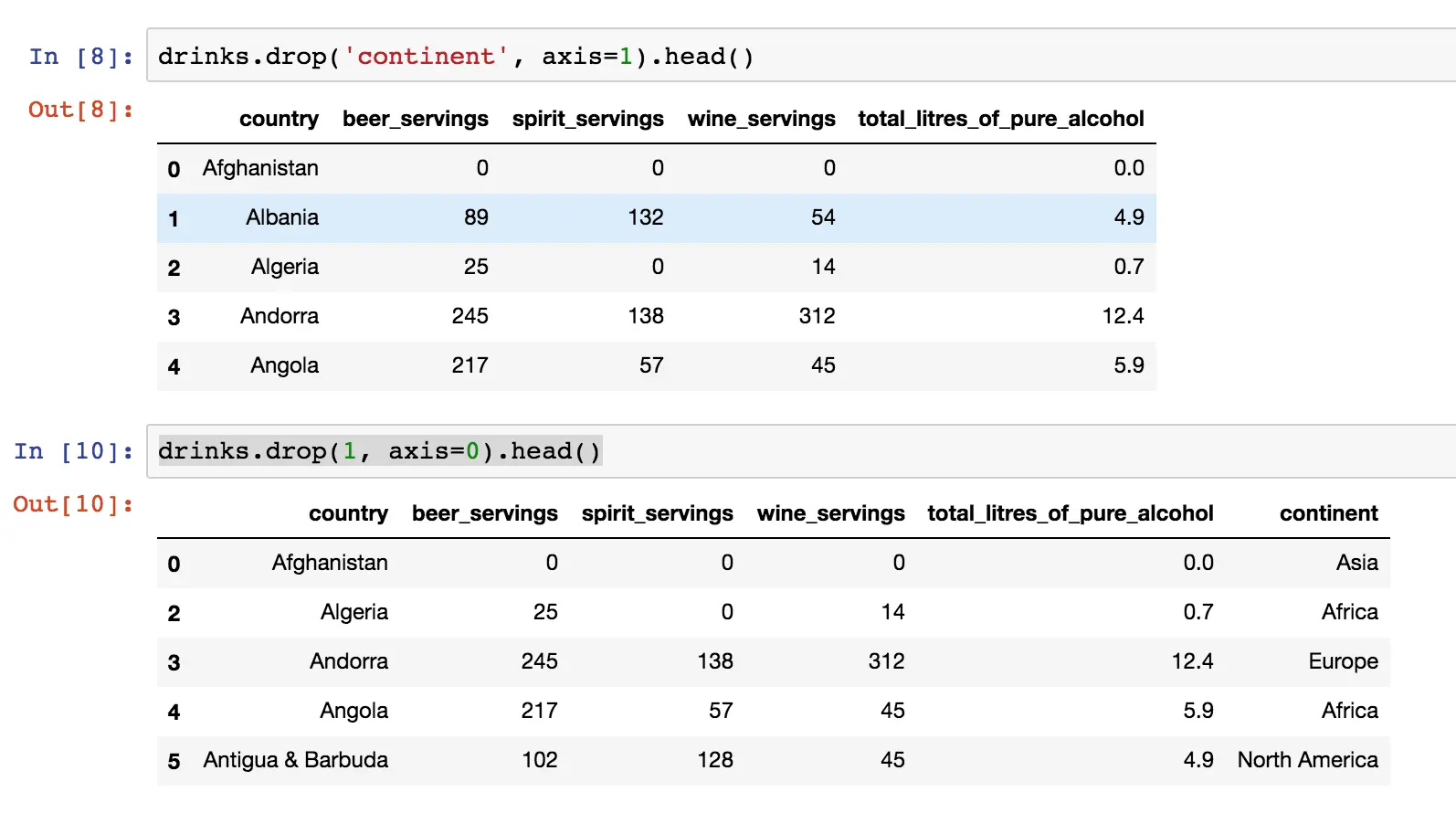Click the Out[10] output prompt

coord(74,504)
